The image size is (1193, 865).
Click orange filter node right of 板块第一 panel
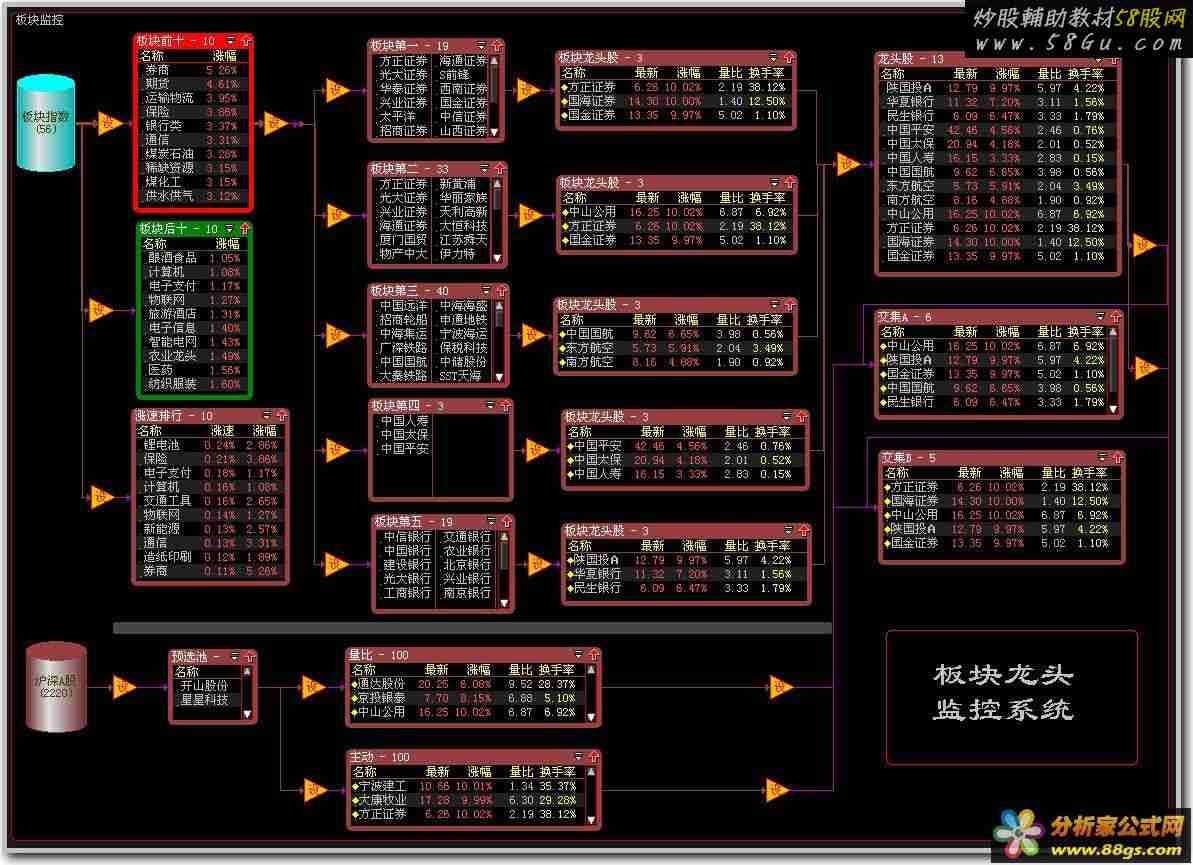(527, 91)
